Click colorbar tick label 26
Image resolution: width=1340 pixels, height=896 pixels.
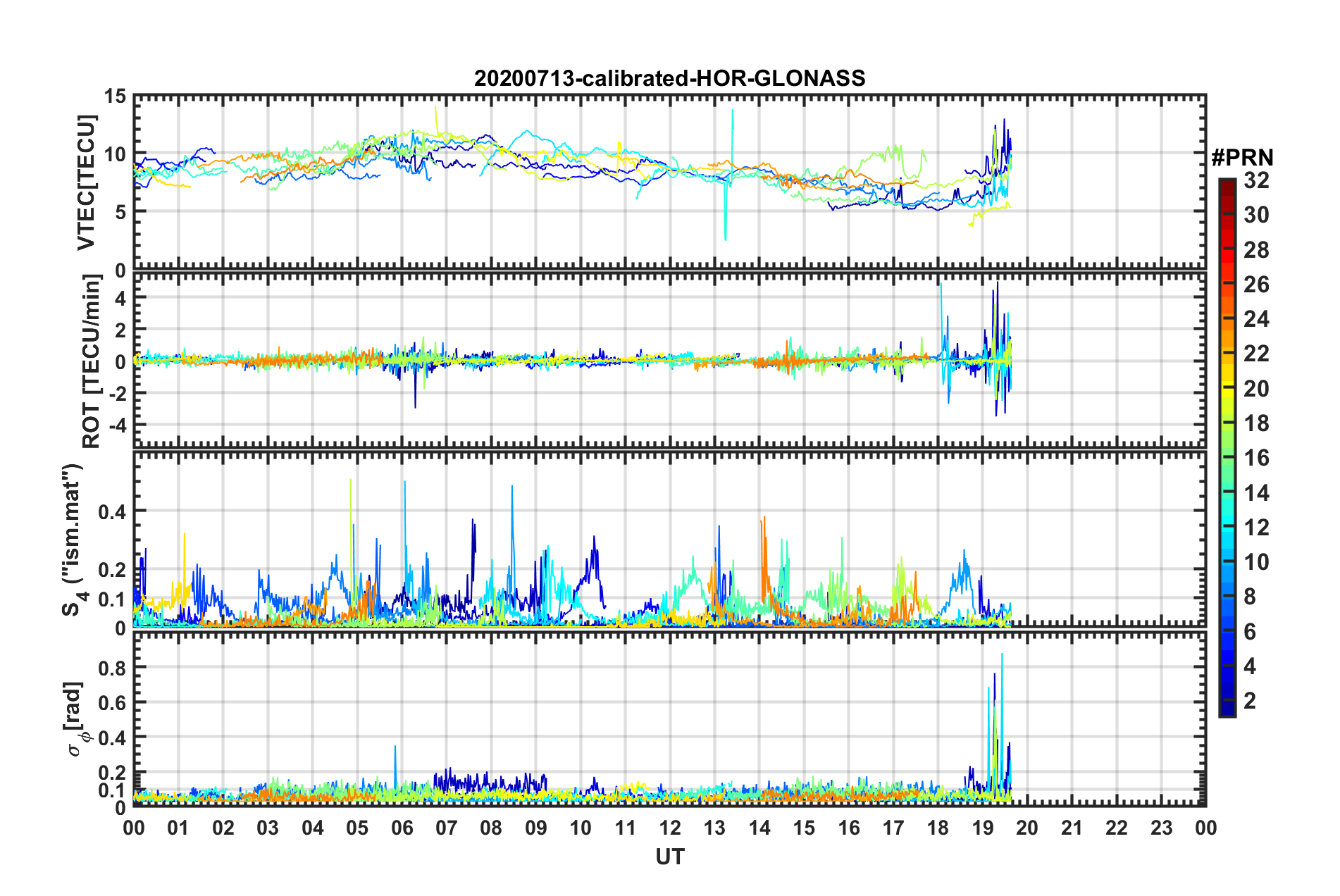tap(1256, 285)
